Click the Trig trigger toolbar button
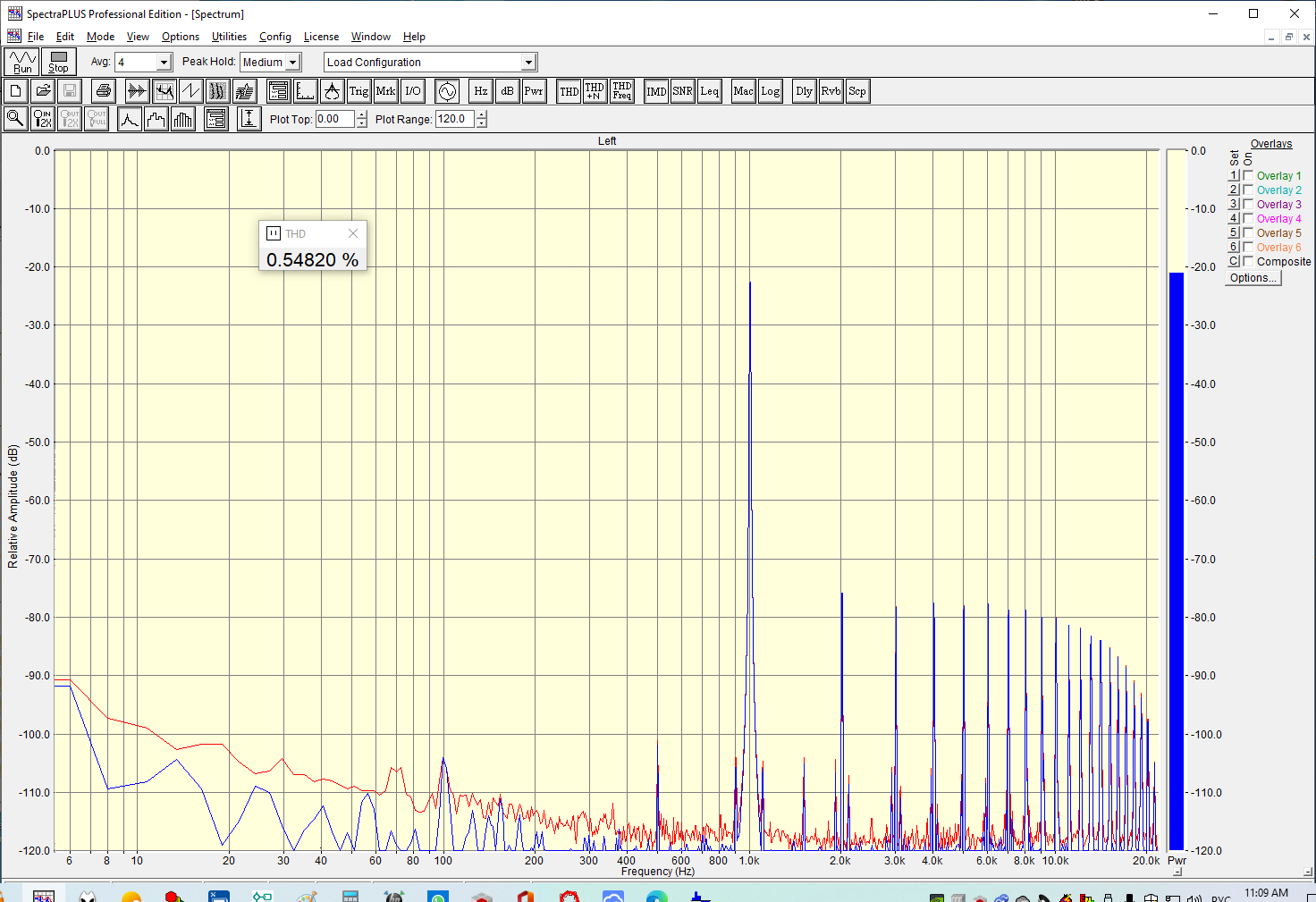This screenshot has width=1316, height=902. (x=359, y=91)
